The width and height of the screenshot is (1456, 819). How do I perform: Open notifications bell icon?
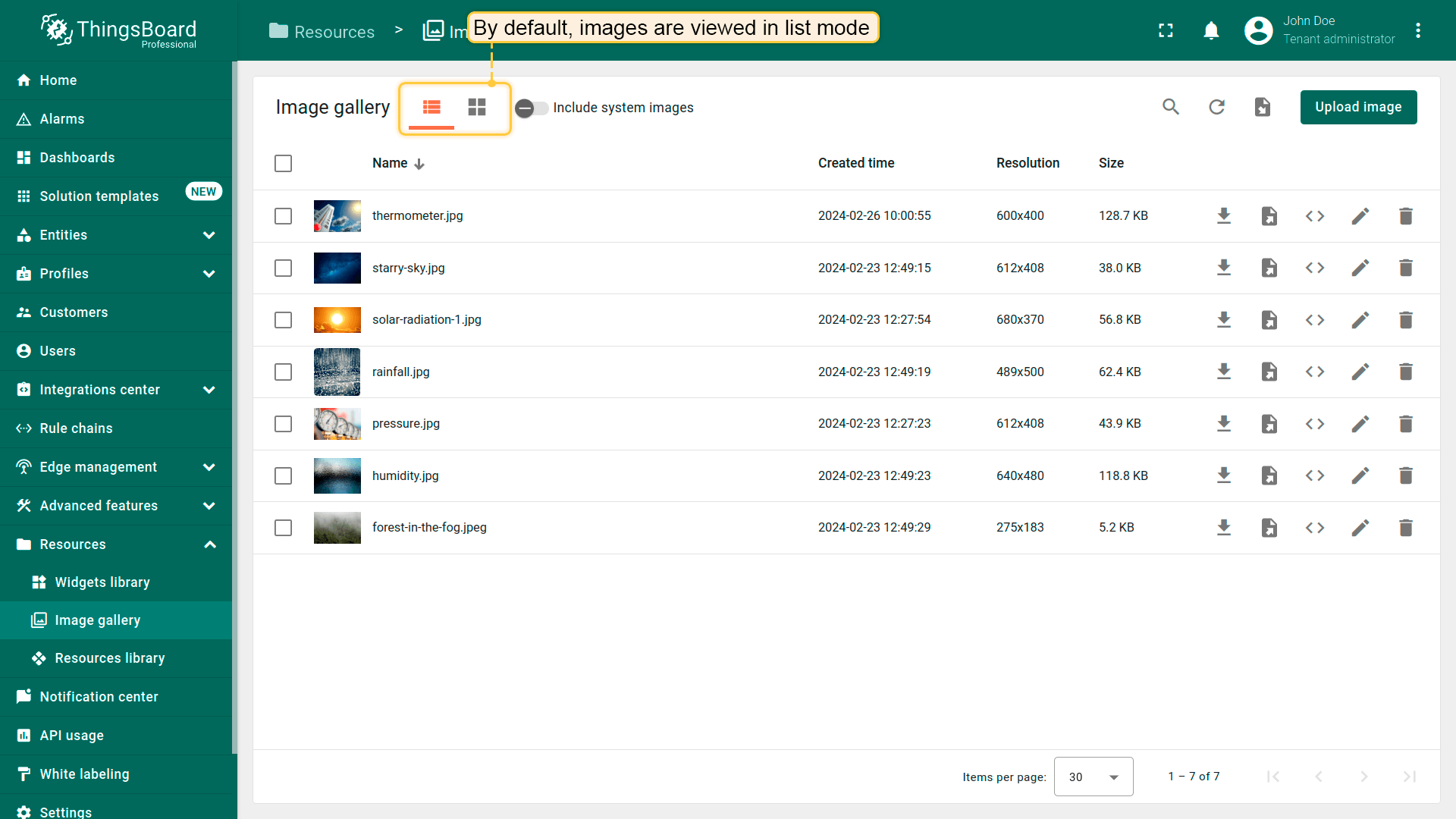tap(1211, 30)
